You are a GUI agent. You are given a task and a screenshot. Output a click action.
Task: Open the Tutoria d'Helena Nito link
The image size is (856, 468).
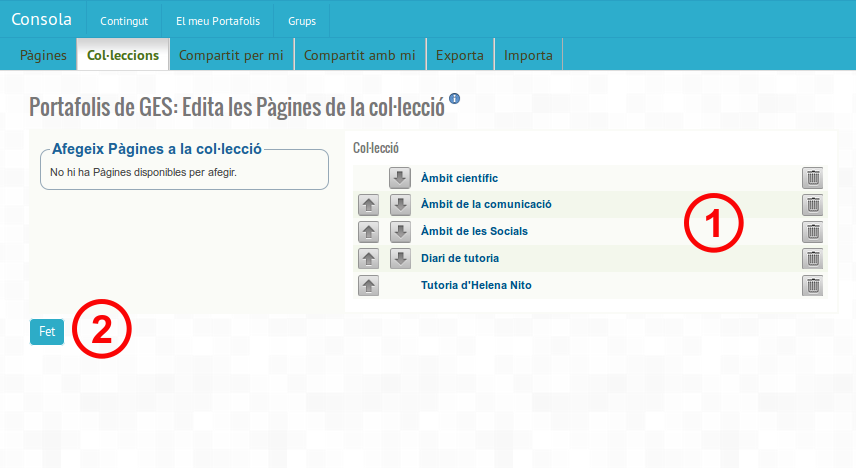[476, 285]
